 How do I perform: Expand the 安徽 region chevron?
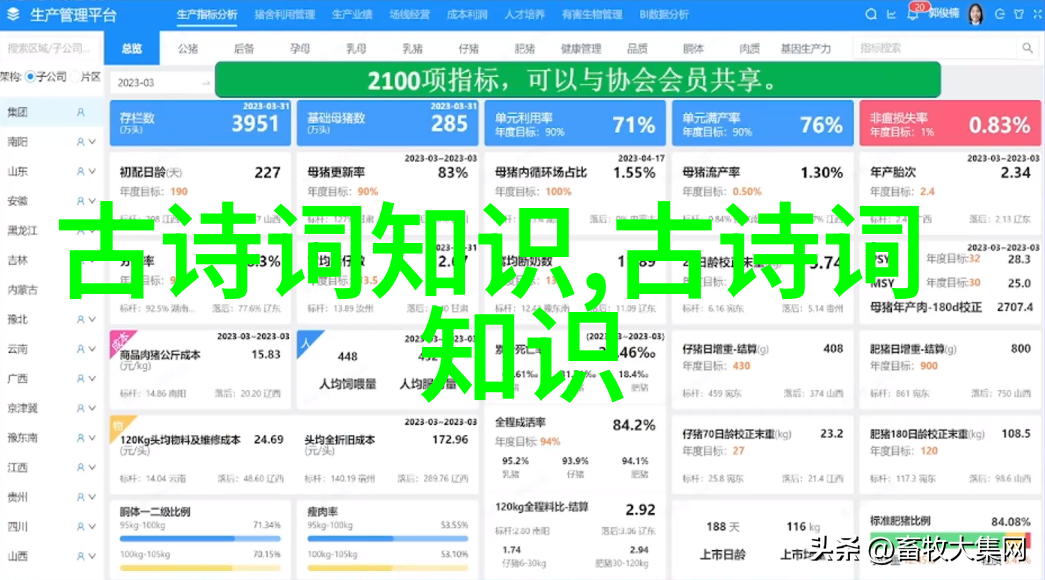(x=93, y=201)
